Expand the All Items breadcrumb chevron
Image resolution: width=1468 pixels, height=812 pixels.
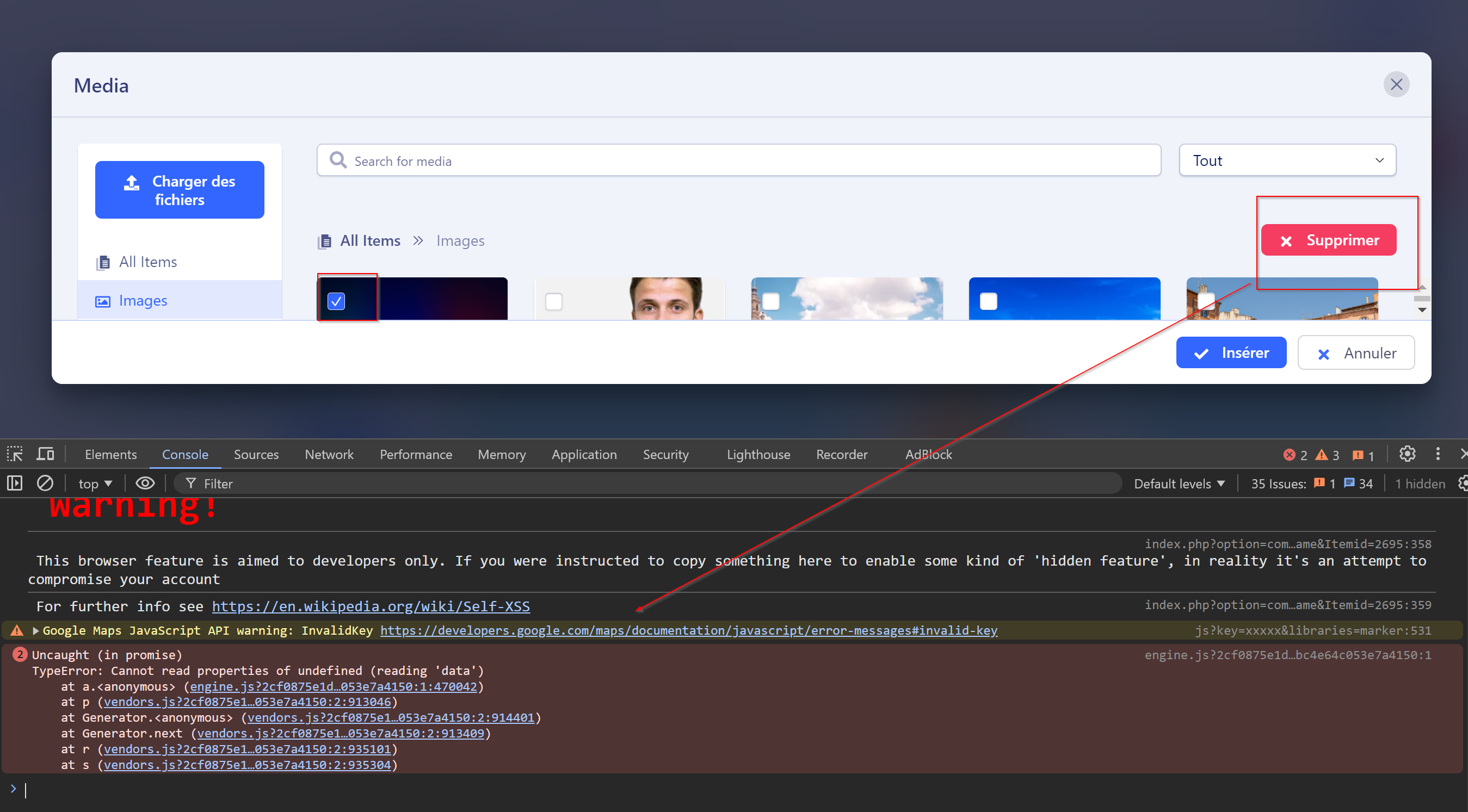(x=419, y=240)
